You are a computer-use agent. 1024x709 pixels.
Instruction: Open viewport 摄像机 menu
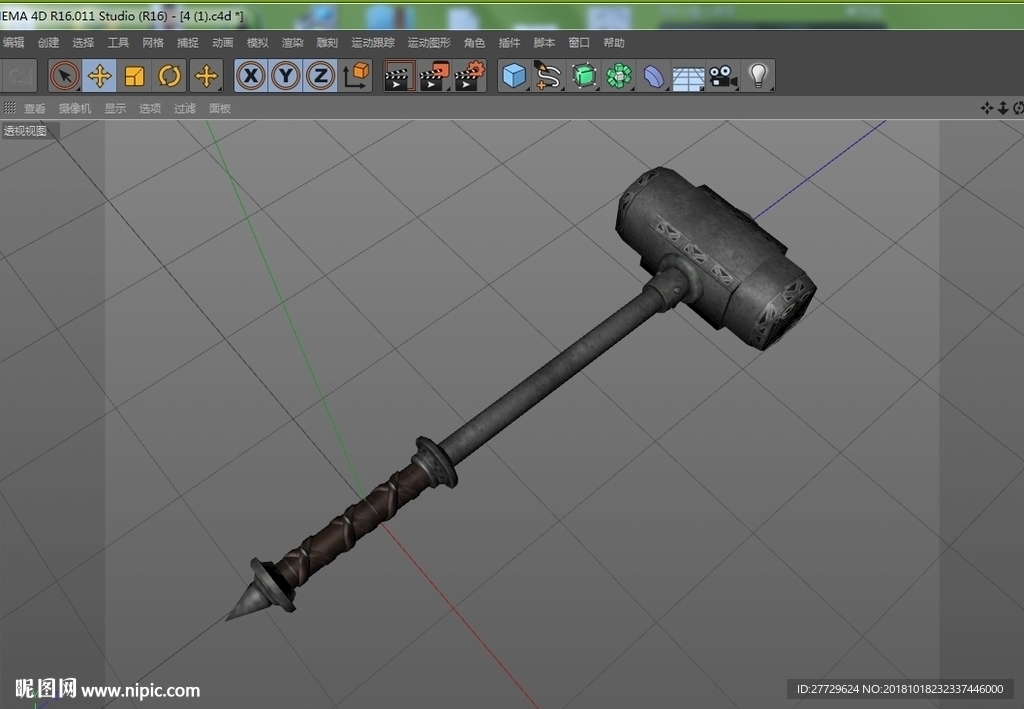point(74,108)
